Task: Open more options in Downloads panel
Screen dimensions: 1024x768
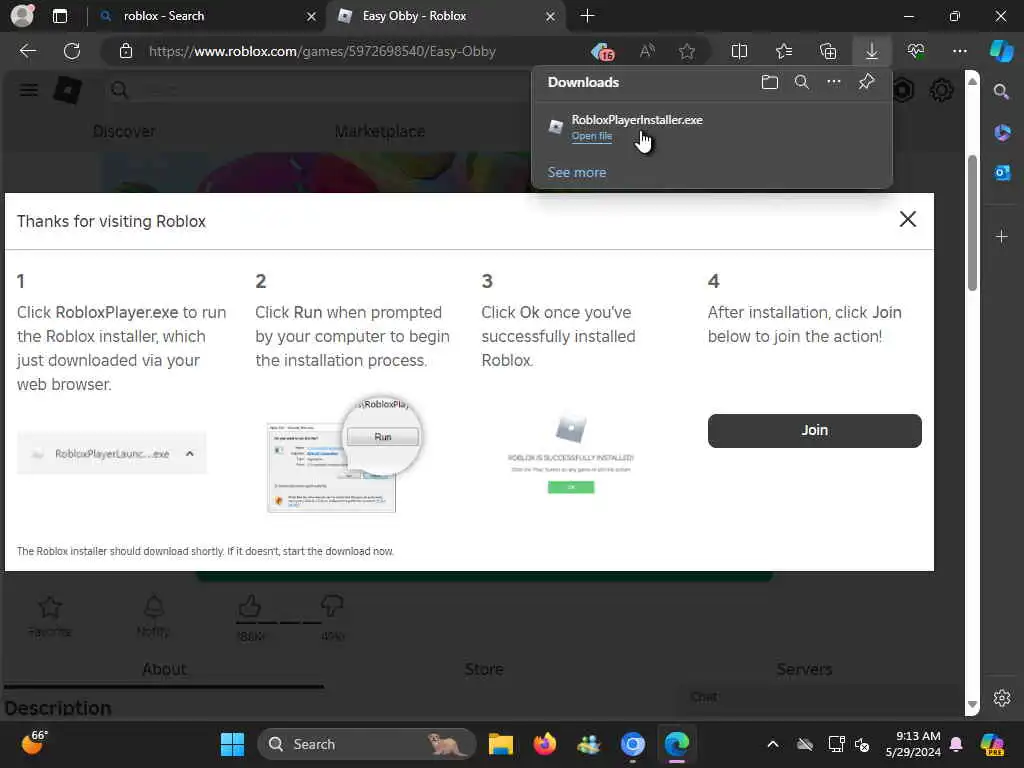Action: click(834, 82)
